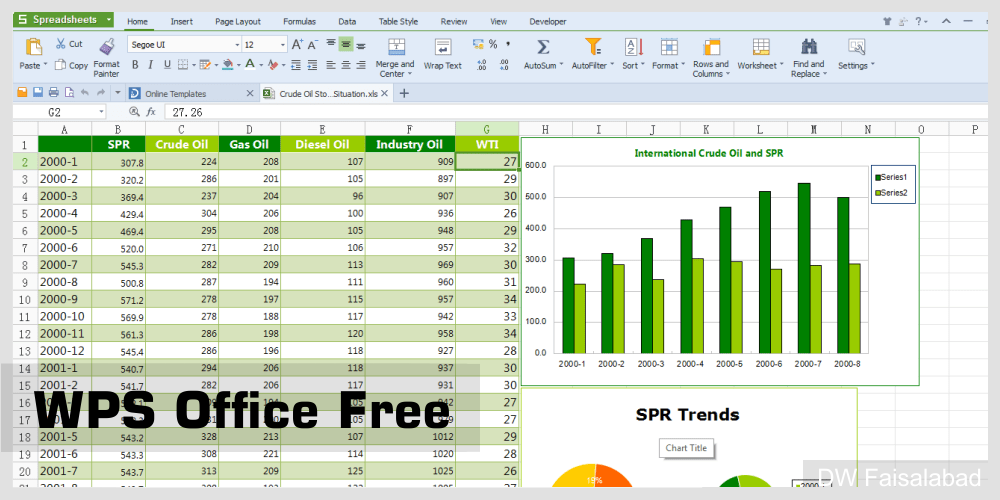1000x500 pixels.
Task: Apply percent style to the cell
Action: [493, 44]
